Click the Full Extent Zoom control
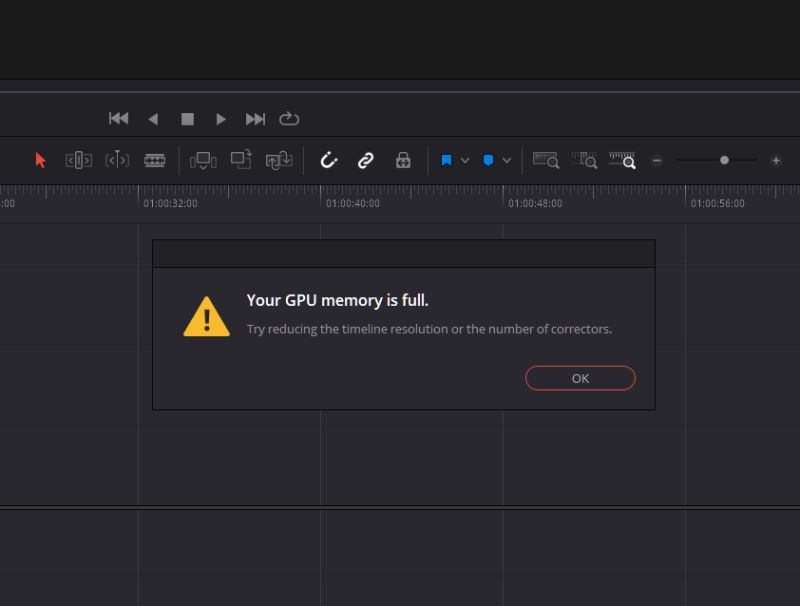800x606 pixels. [x=585, y=160]
